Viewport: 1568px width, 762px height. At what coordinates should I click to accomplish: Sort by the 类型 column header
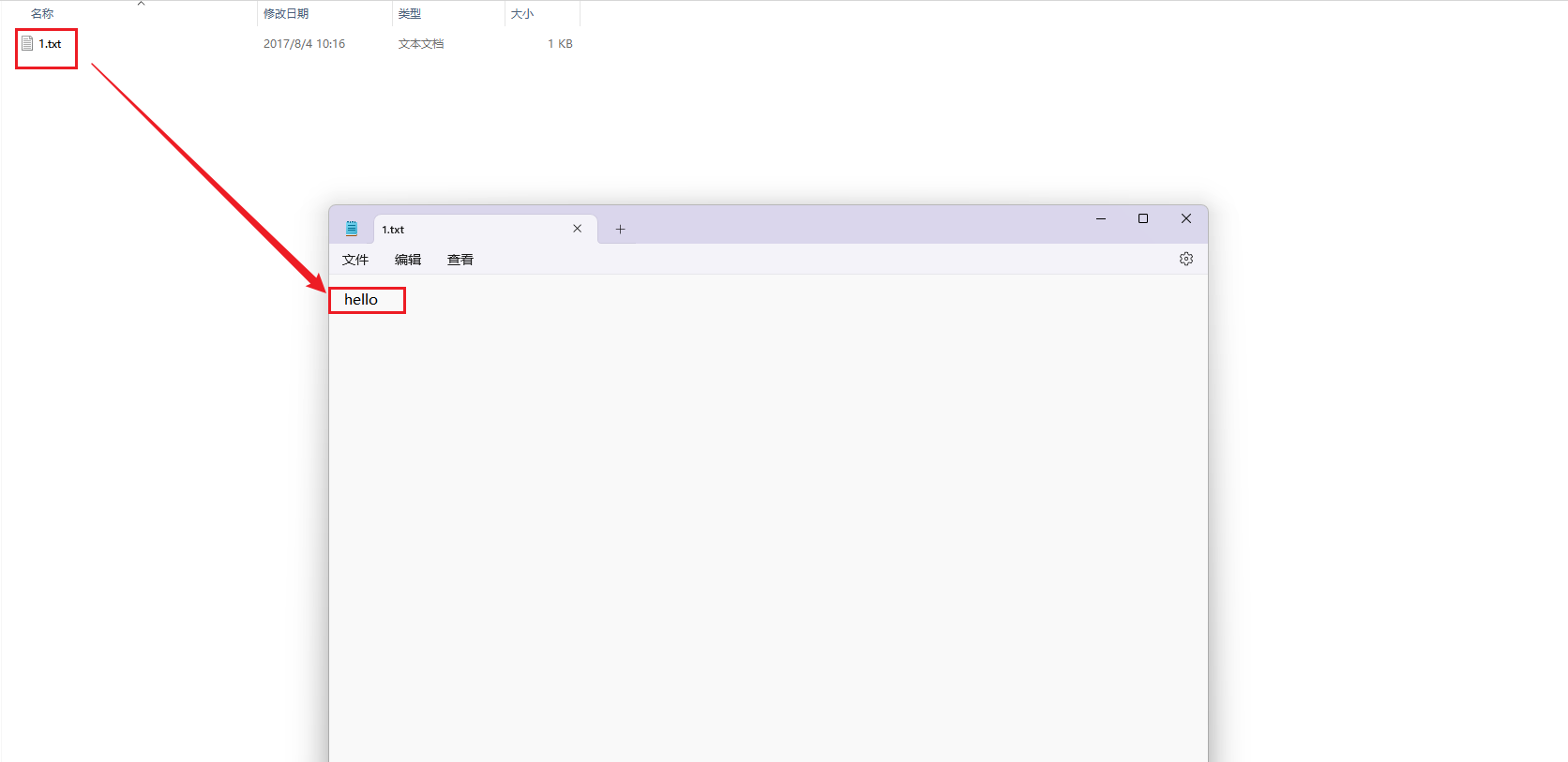click(410, 14)
